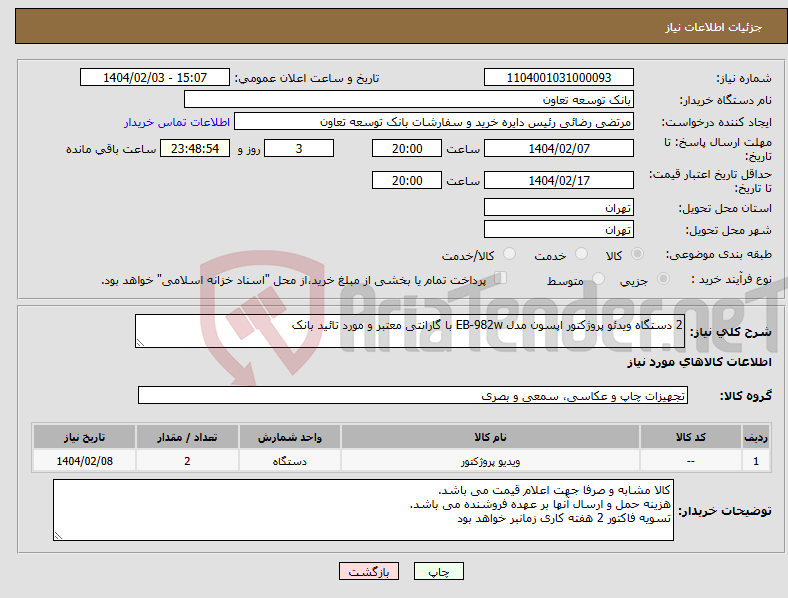Click the resize handle of the description box
The height and width of the screenshot is (598, 788).
[140, 343]
